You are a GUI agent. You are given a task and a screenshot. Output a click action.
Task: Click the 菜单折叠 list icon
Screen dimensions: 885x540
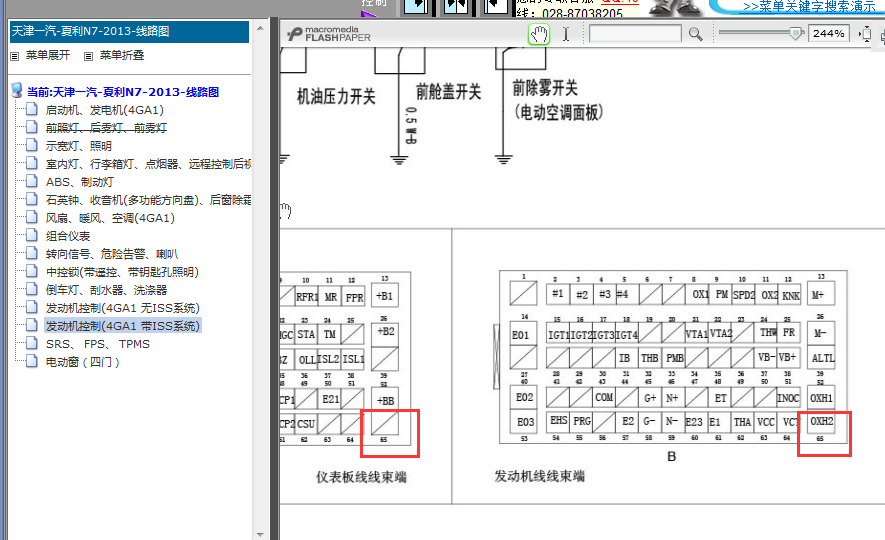88,56
